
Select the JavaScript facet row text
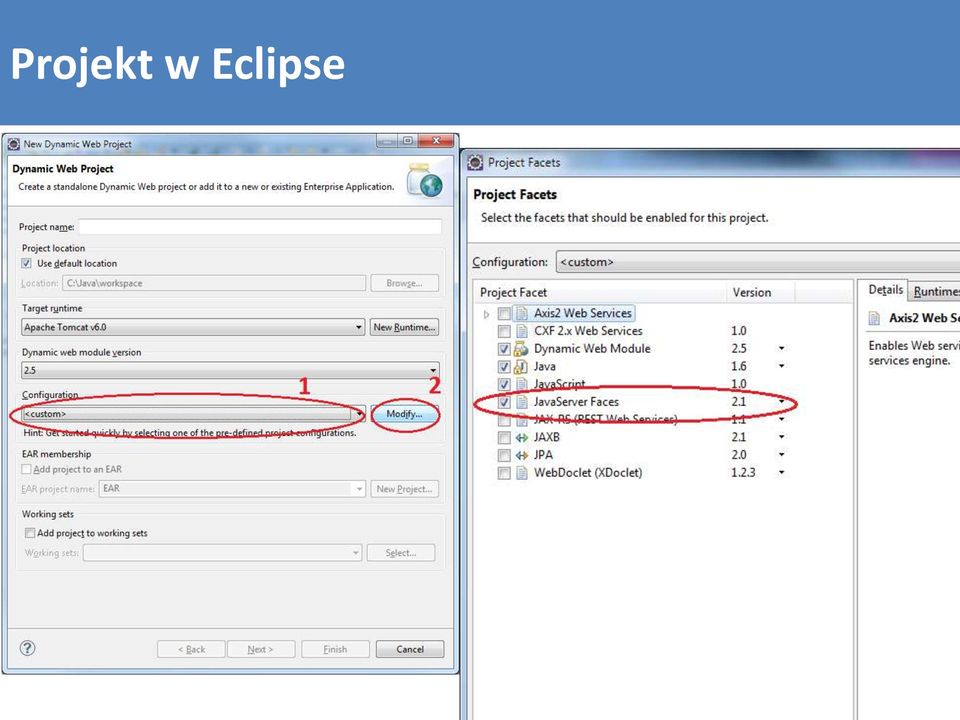pos(560,384)
